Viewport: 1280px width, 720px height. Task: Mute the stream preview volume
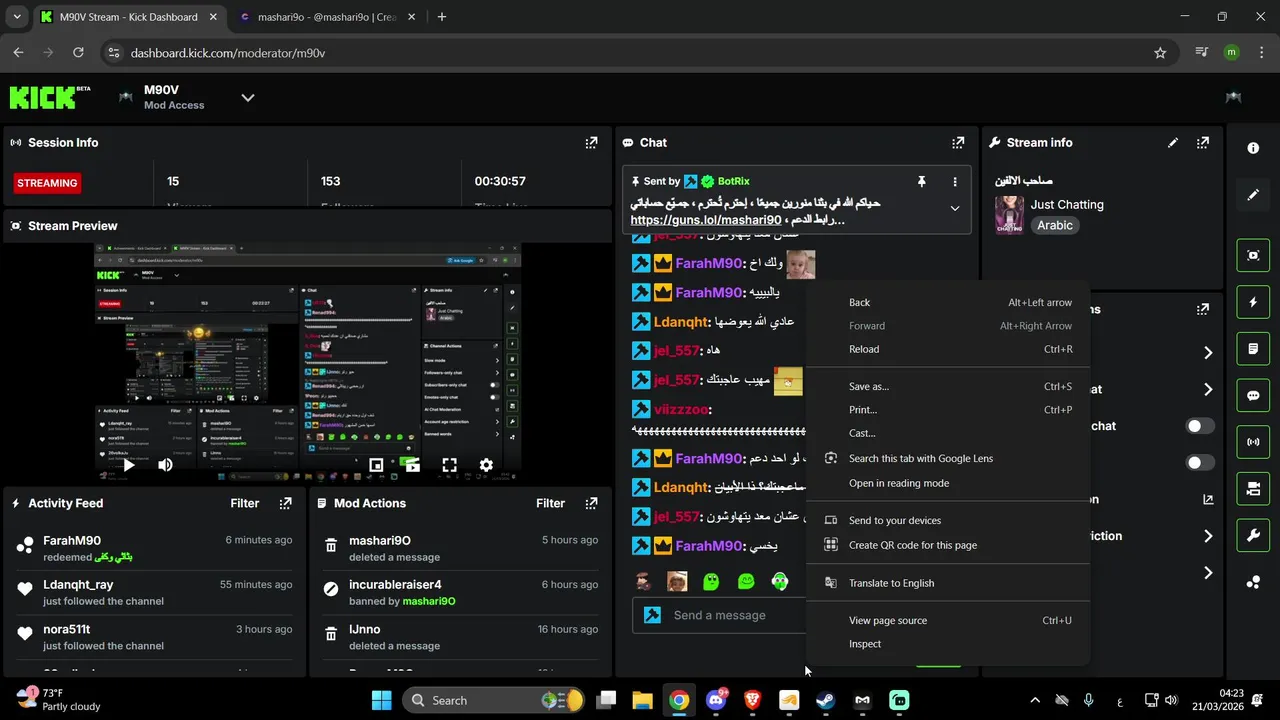point(165,465)
